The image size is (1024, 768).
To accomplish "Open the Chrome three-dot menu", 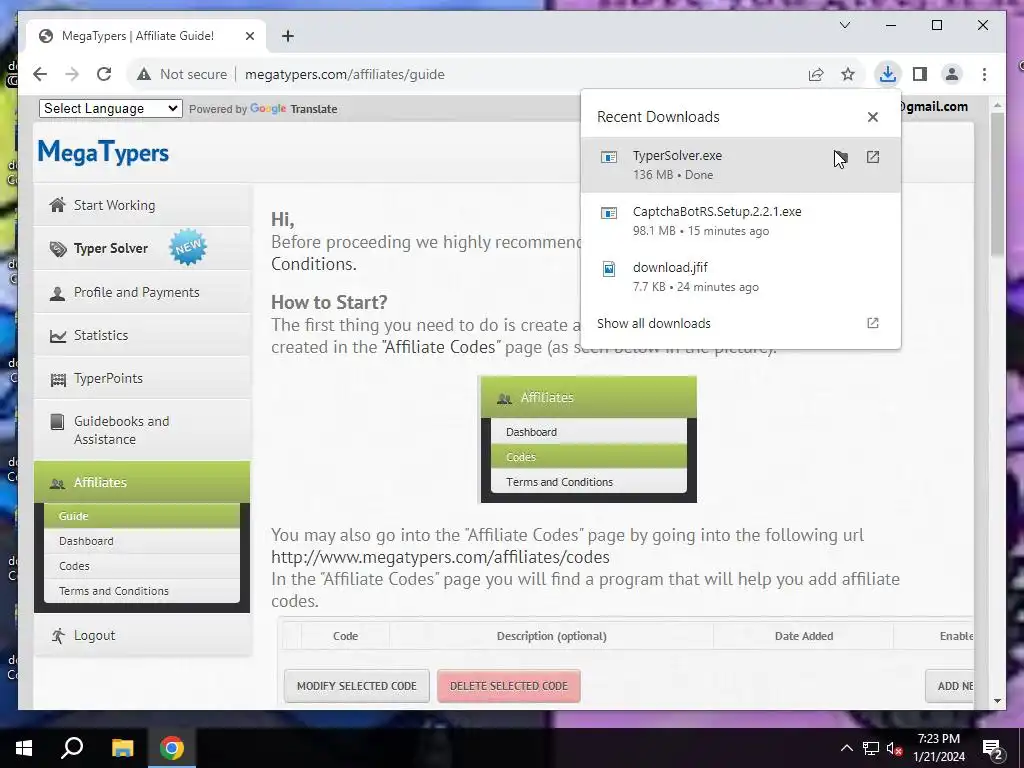I will [x=984, y=74].
